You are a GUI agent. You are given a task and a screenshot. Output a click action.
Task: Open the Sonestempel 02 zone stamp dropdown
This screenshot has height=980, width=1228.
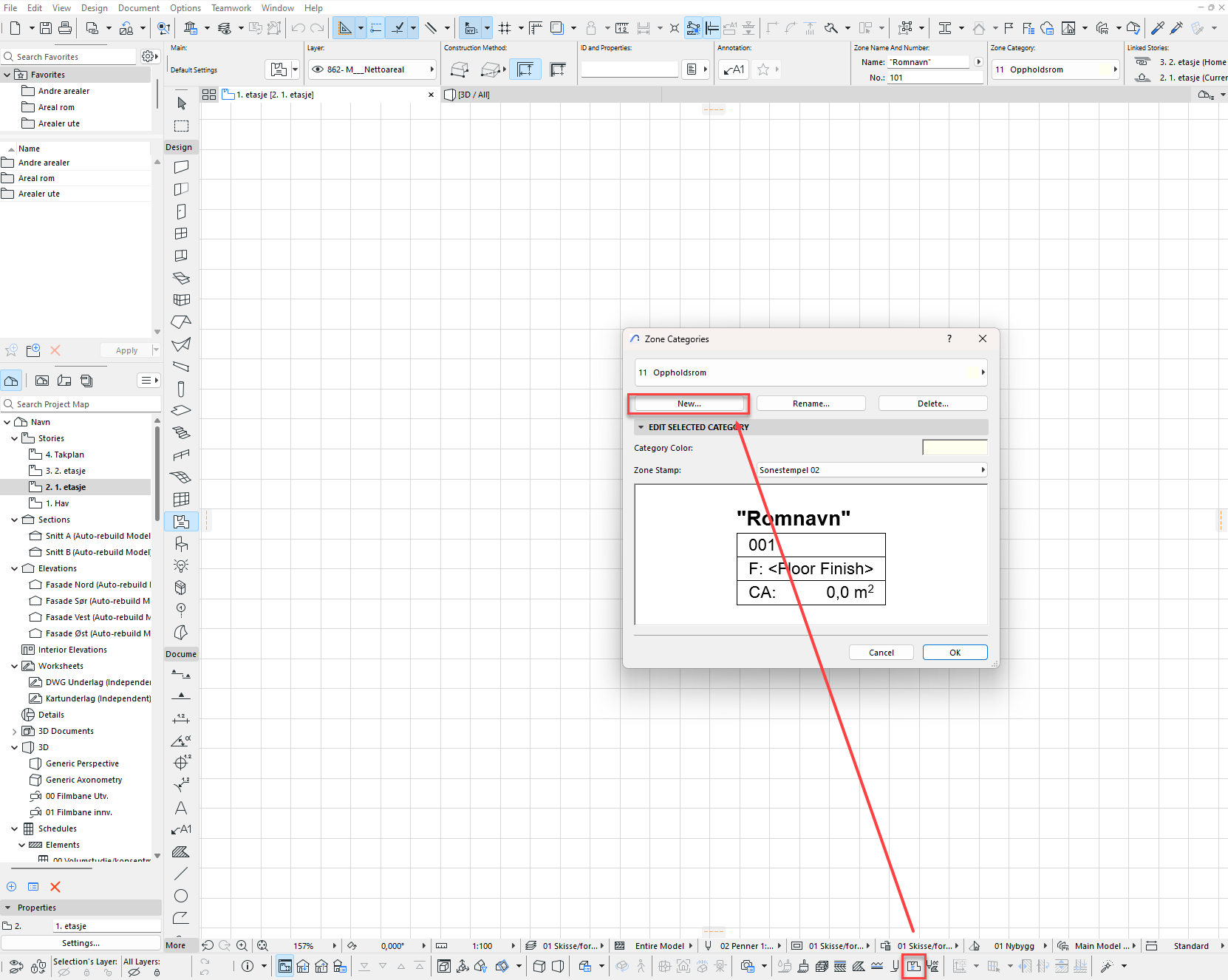tap(872, 470)
